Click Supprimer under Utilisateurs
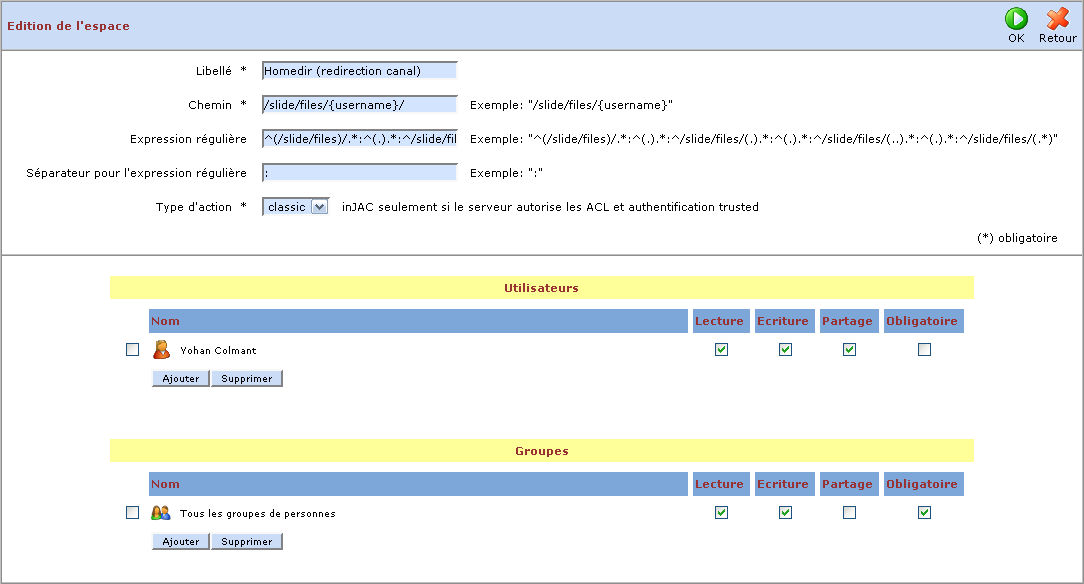This screenshot has width=1084, height=584. point(247,379)
